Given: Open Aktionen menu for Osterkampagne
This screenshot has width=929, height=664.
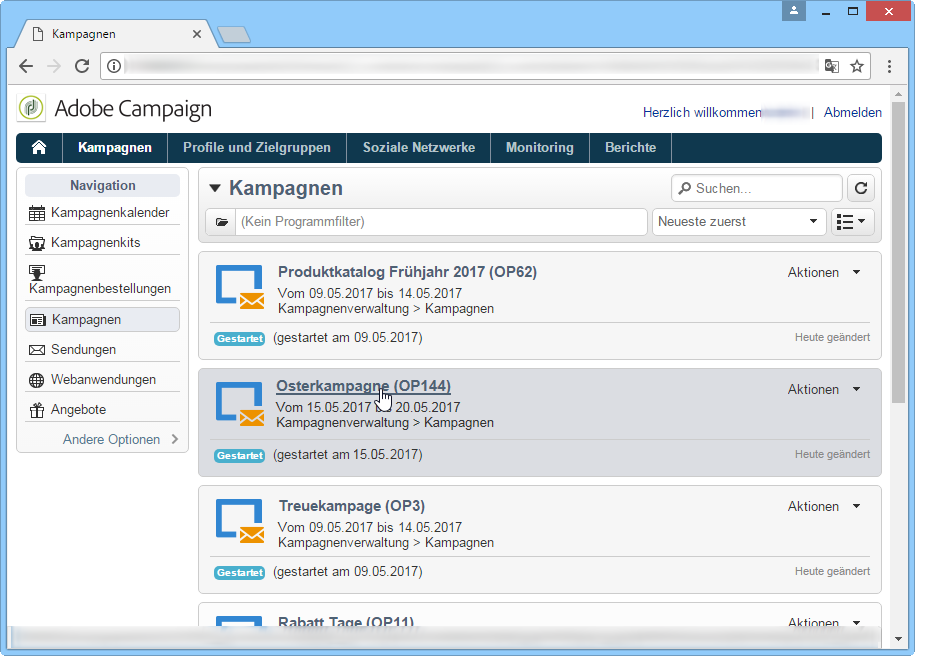Looking at the screenshot, I should pos(824,390).
